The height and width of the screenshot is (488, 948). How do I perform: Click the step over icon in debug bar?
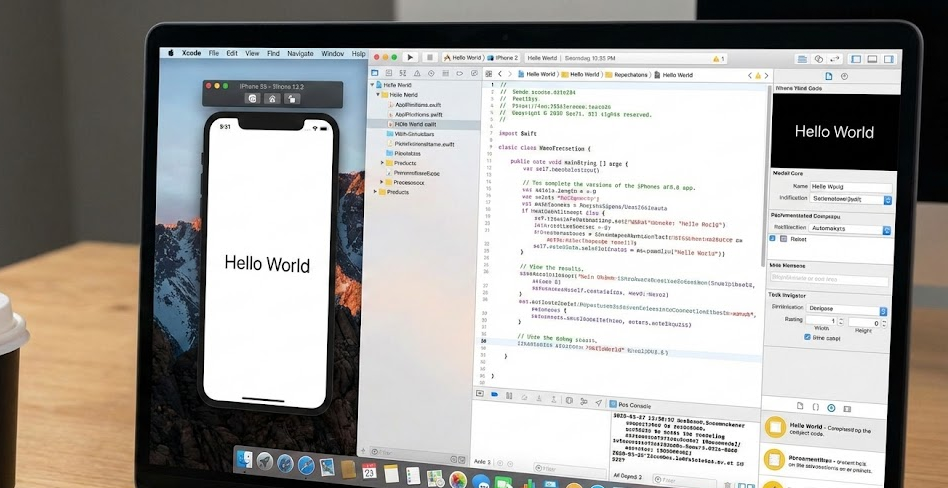[524, 398]
